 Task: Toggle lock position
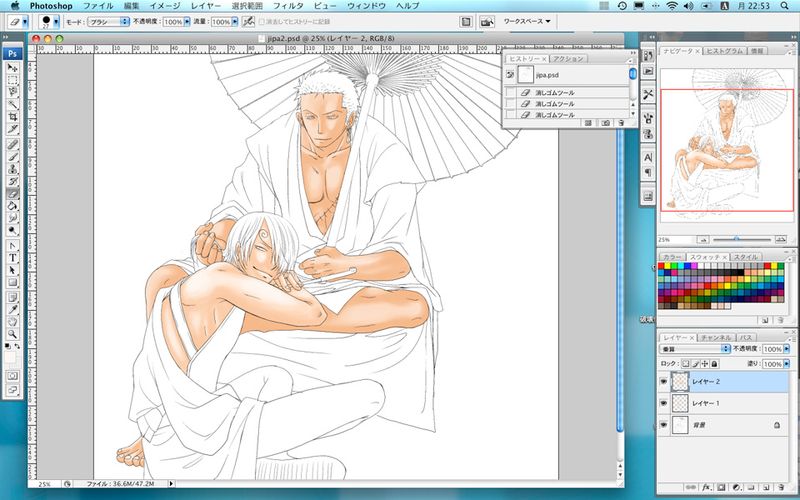[x=705, y=364]
